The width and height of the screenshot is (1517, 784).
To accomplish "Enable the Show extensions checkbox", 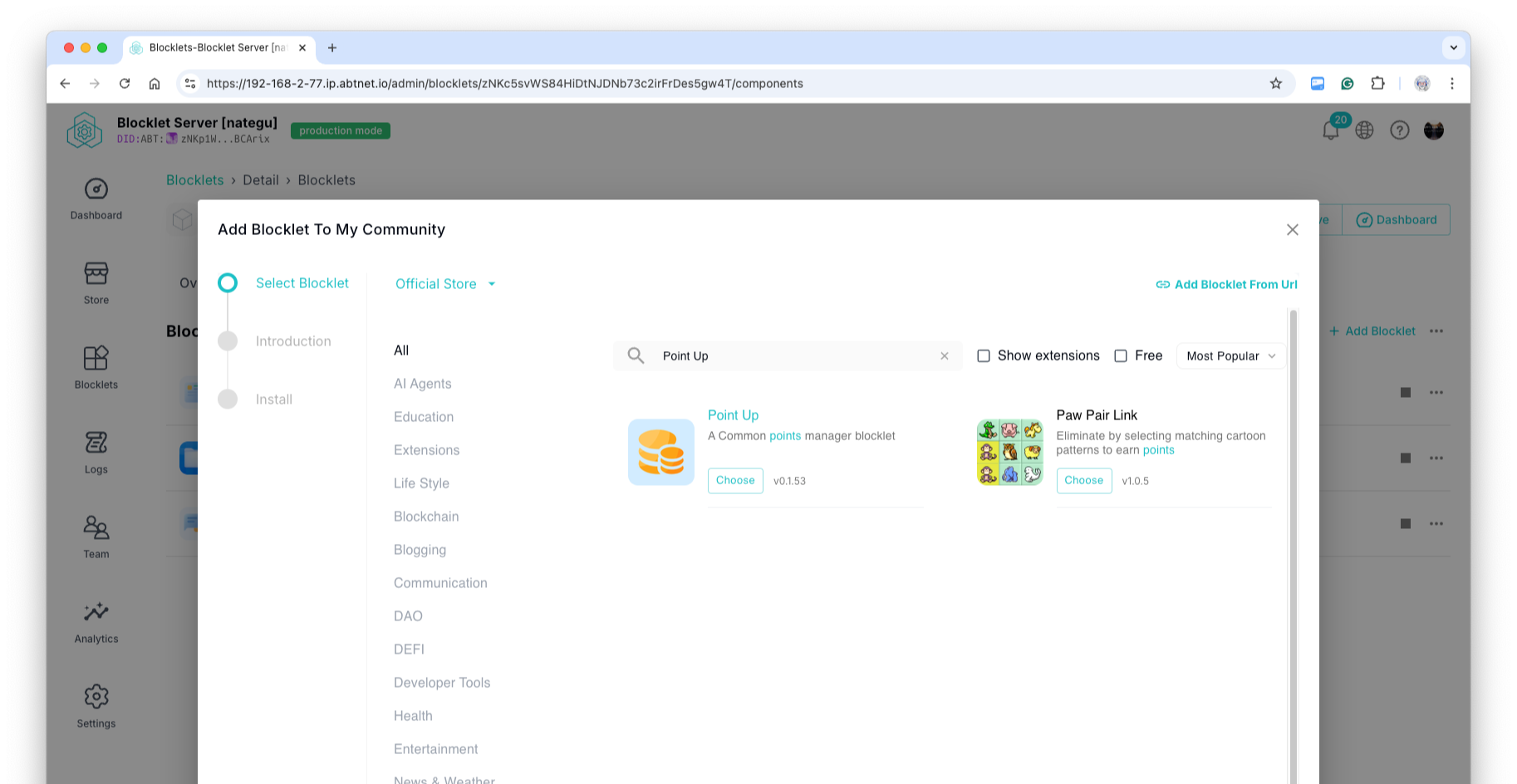I will click(x=984, y=355).
